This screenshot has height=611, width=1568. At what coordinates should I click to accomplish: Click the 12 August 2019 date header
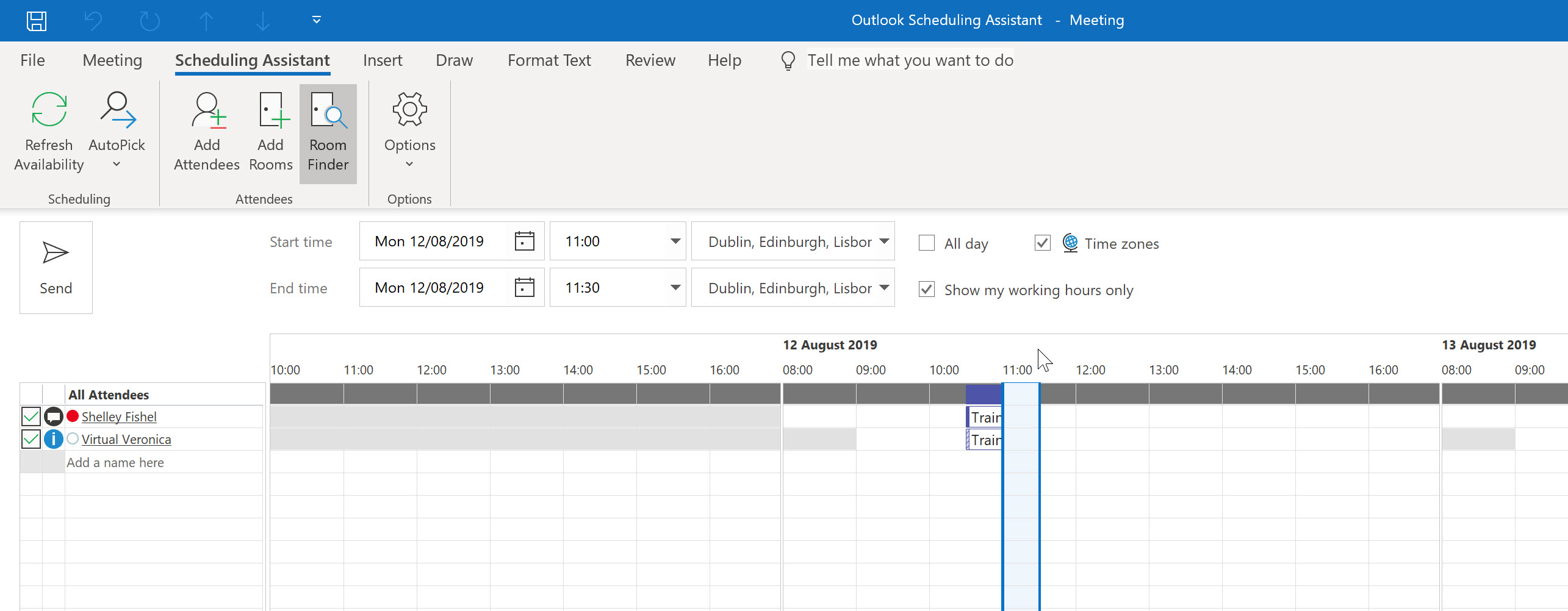(830, 345)
